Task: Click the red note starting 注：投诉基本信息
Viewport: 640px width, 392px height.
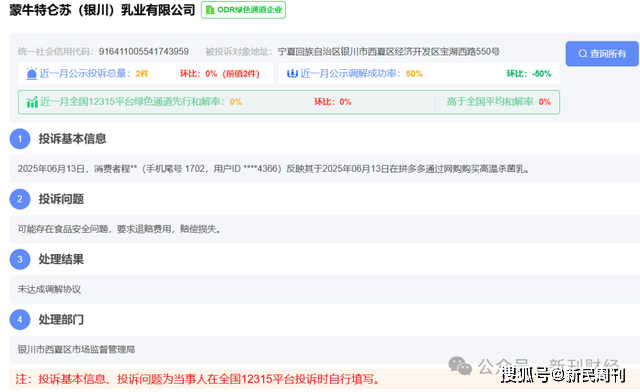Action: pos(198,379)
